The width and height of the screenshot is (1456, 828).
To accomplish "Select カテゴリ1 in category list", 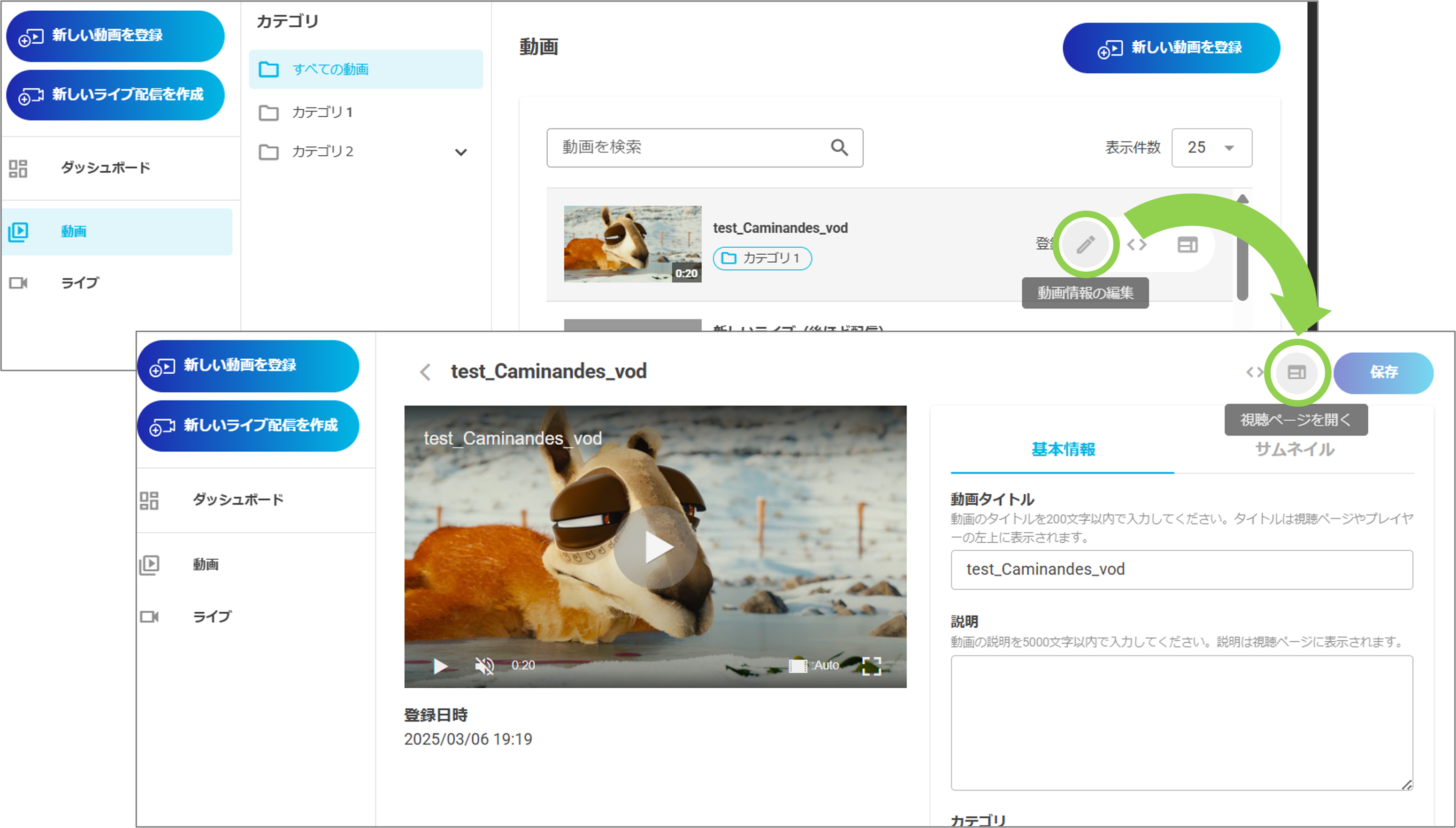I will [366, 113].
